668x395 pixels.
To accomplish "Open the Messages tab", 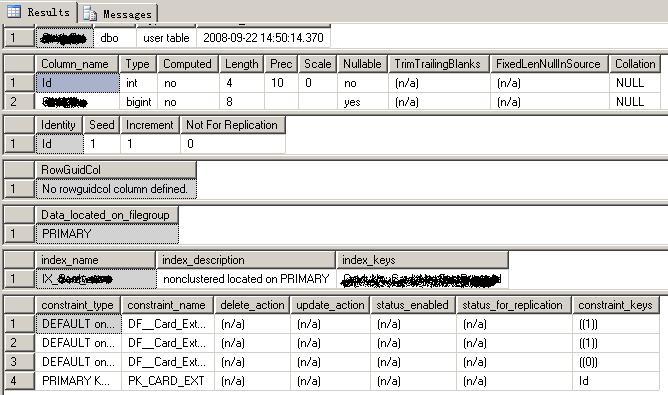I will pyautogui.click(x=118, y=14).
